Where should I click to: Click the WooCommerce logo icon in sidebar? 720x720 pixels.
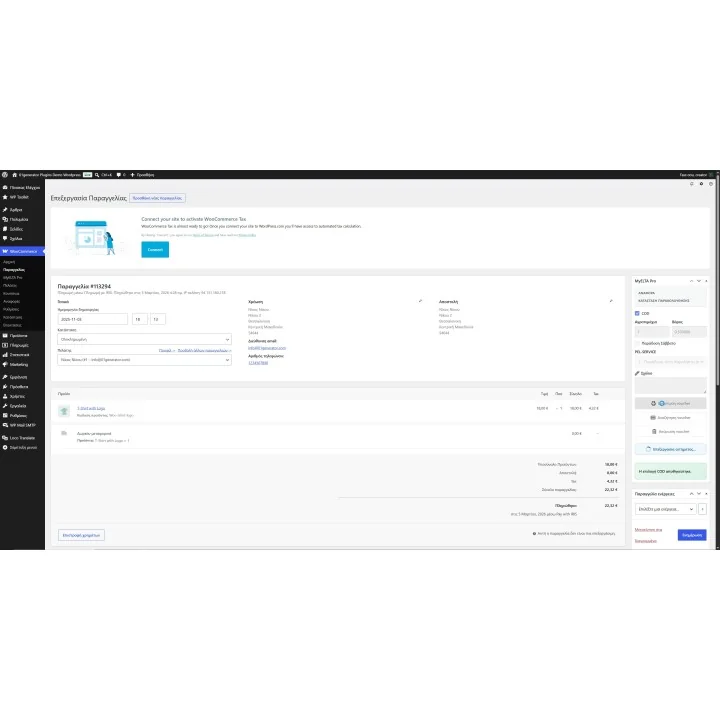(5, 251)
